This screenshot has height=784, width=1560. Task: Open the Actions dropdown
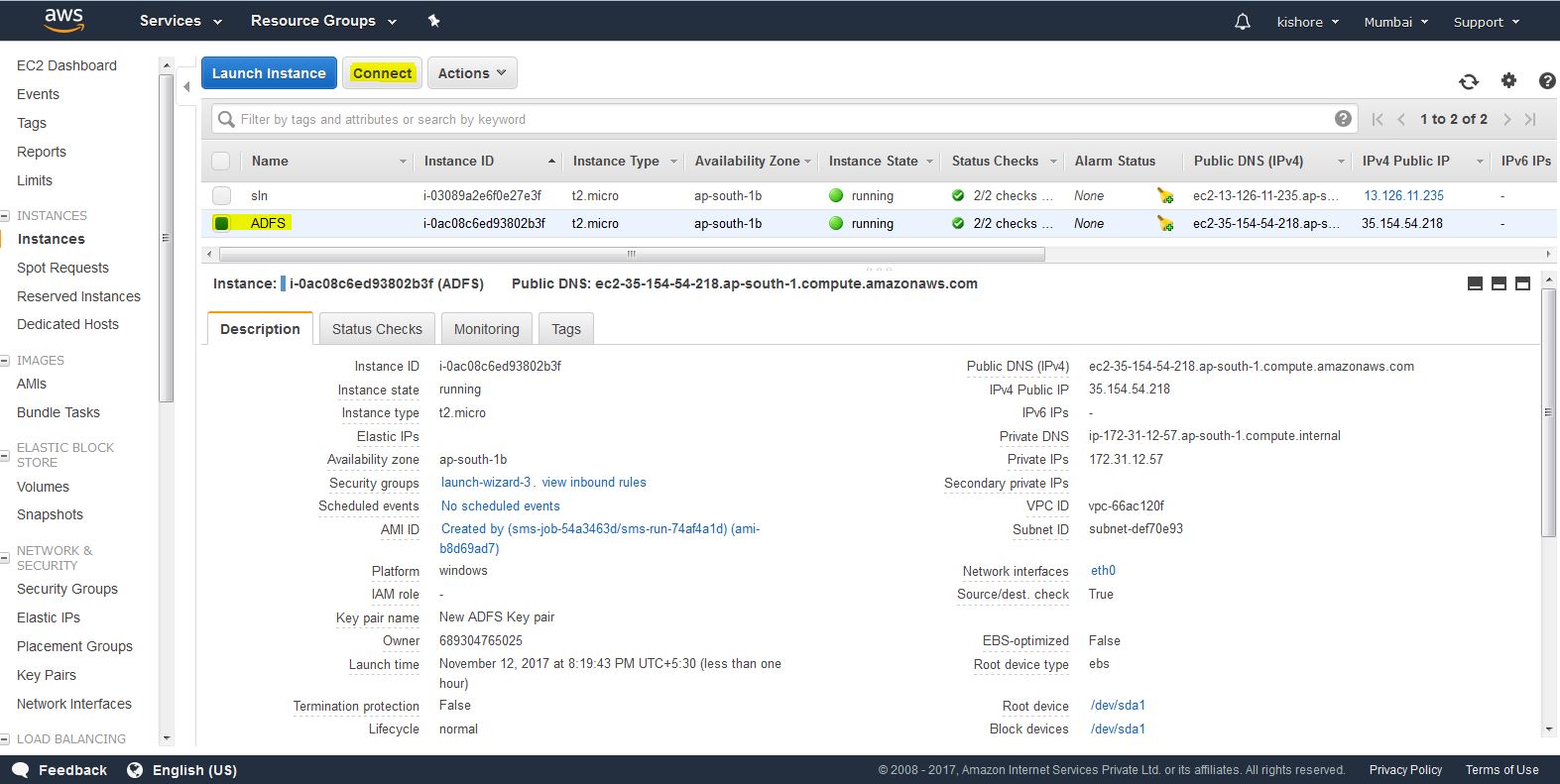tap(472, 73)
